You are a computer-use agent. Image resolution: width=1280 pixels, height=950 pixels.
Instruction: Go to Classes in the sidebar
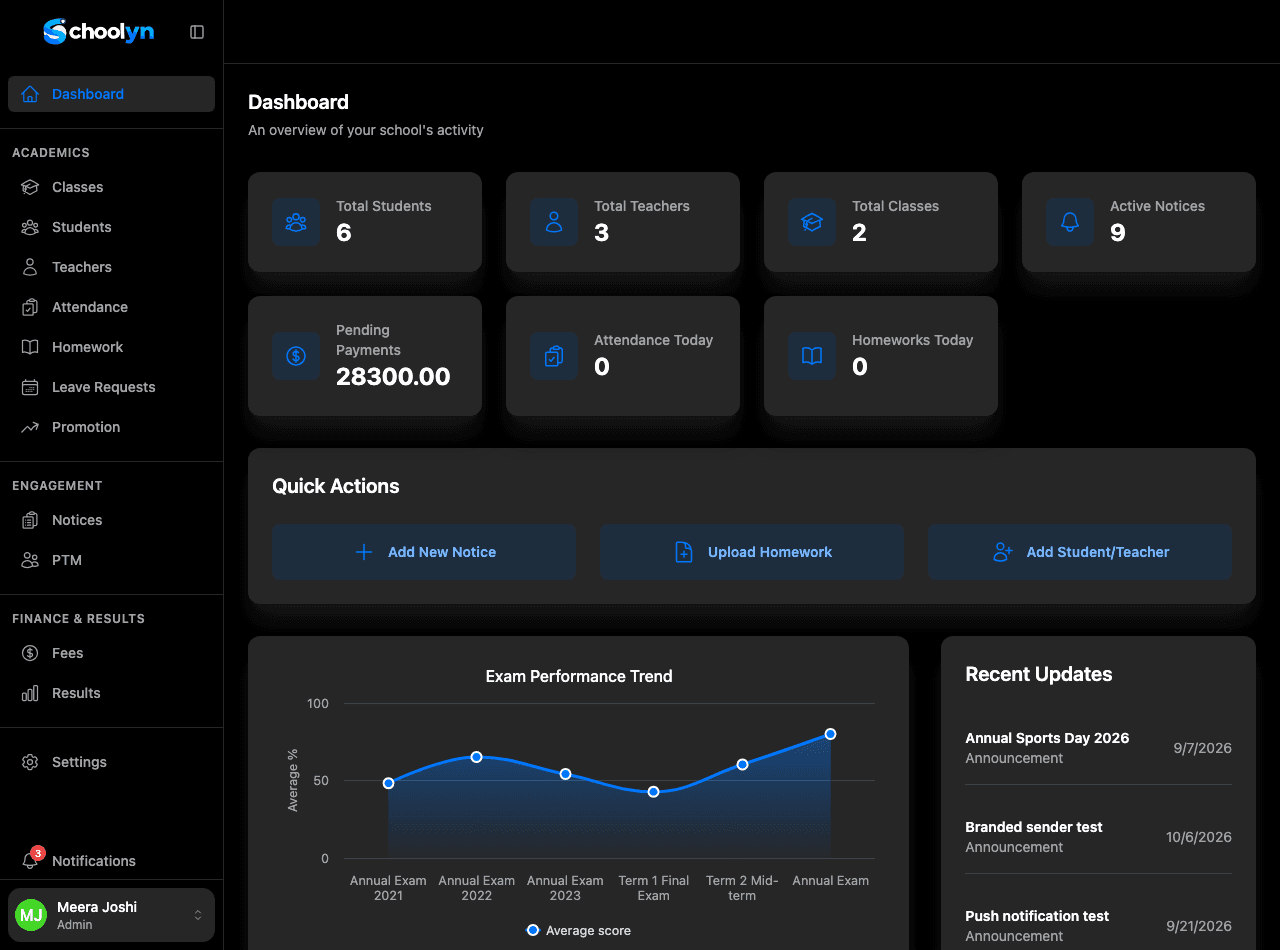click(111, 187)
